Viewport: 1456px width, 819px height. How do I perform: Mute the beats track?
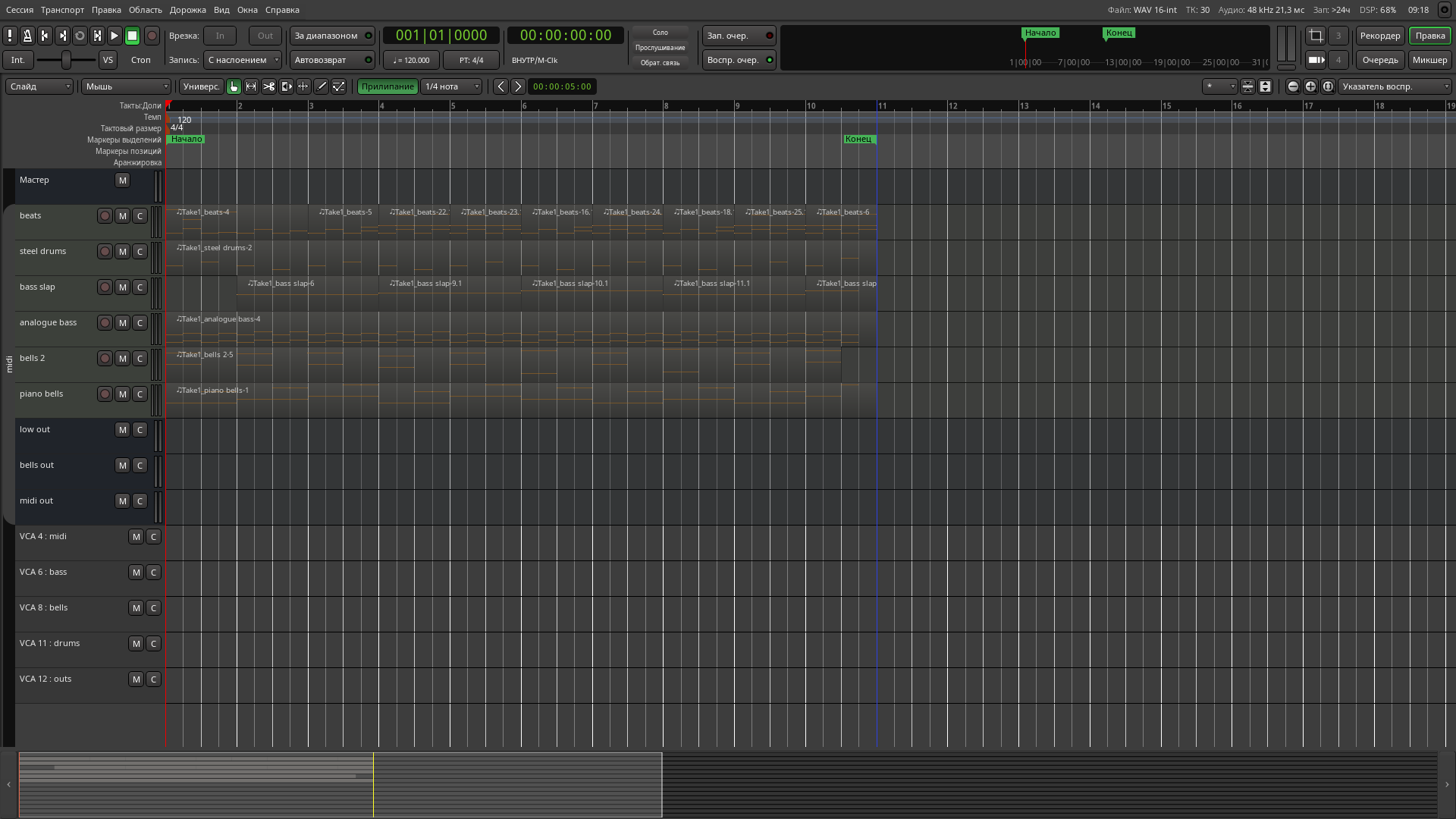122,216
